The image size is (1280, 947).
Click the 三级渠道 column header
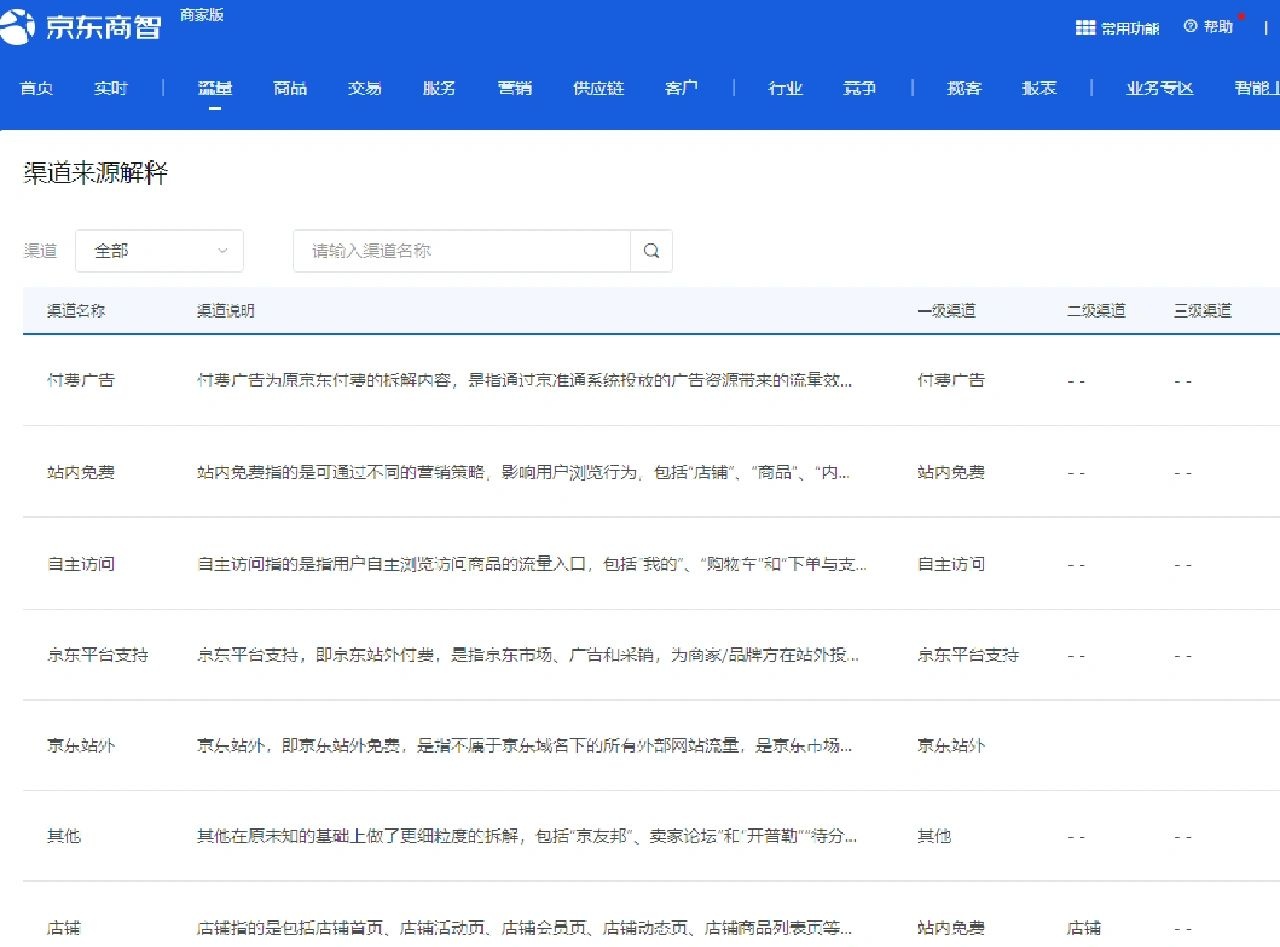click(x=1203, y=311)
